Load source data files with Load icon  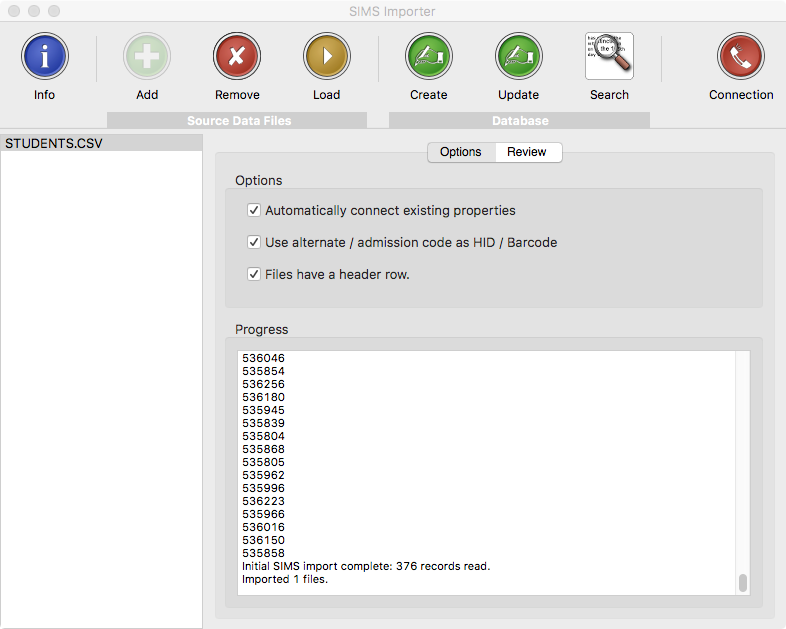[x=327, y=56]
